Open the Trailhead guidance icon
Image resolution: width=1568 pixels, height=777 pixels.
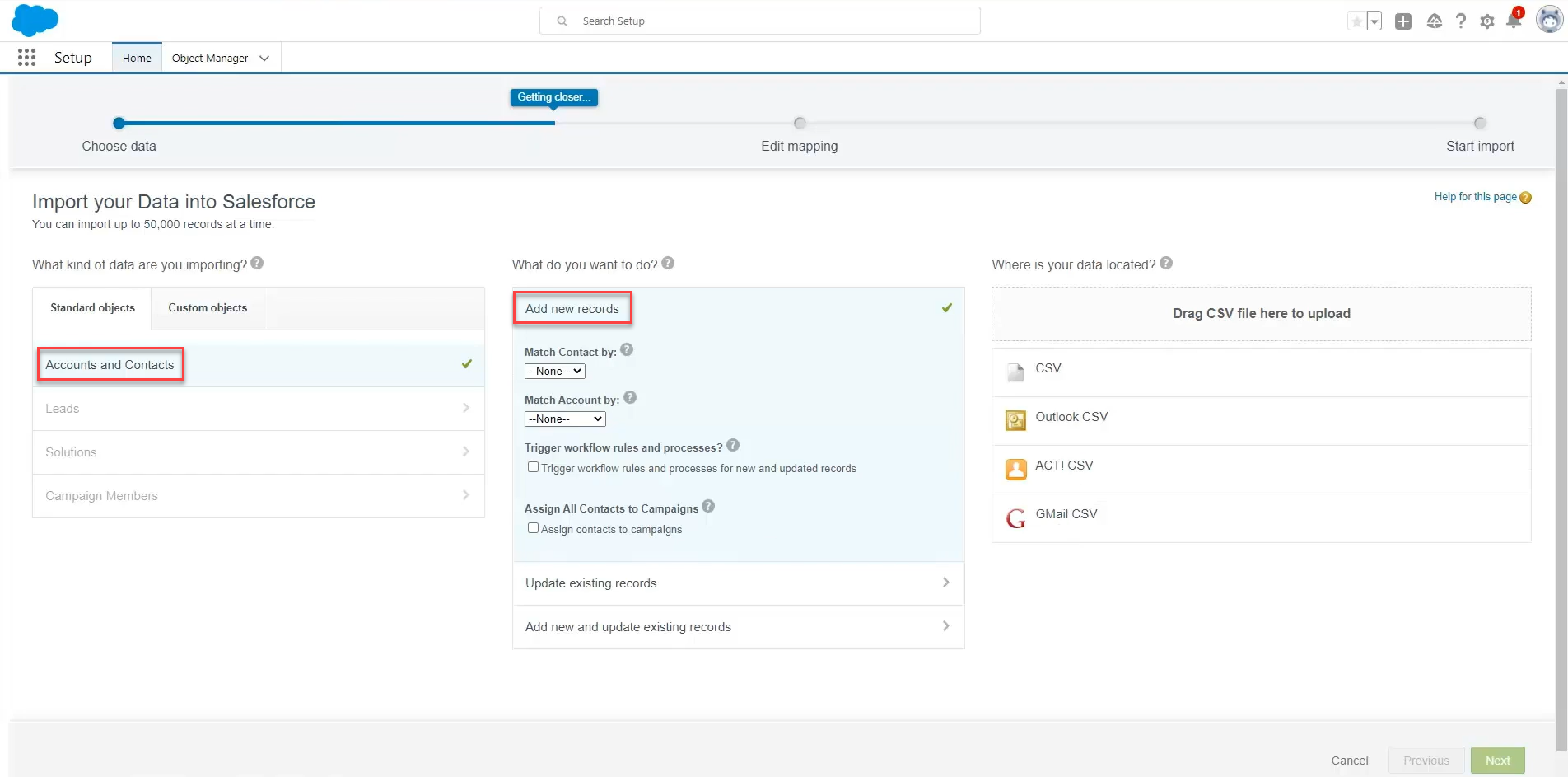(1434, 21)
